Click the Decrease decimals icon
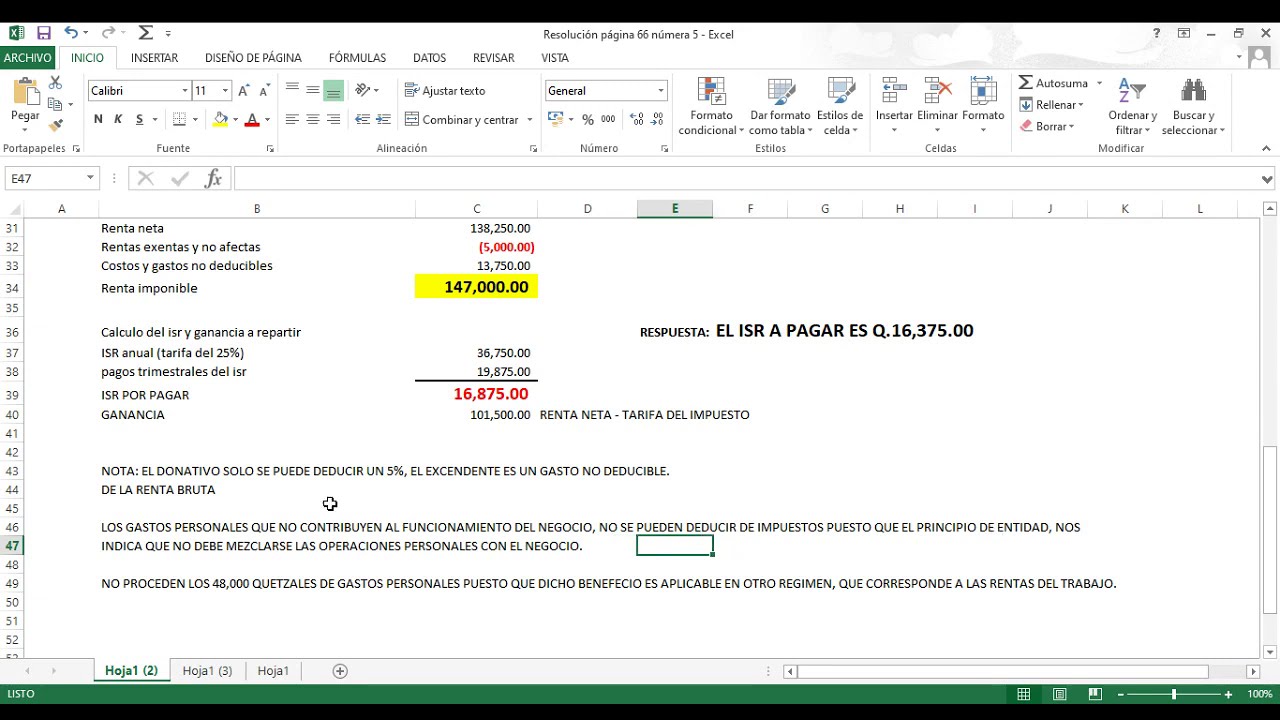Viewport: 1280px width, 720px height. tap(657, 120)
